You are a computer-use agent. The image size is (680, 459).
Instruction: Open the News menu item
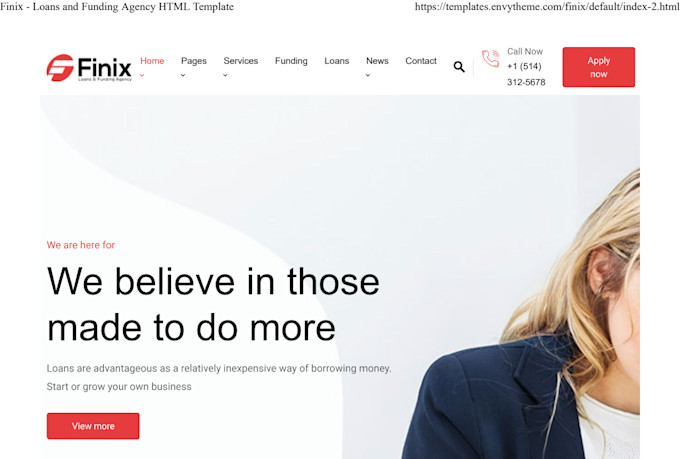(x=377, y=61)
